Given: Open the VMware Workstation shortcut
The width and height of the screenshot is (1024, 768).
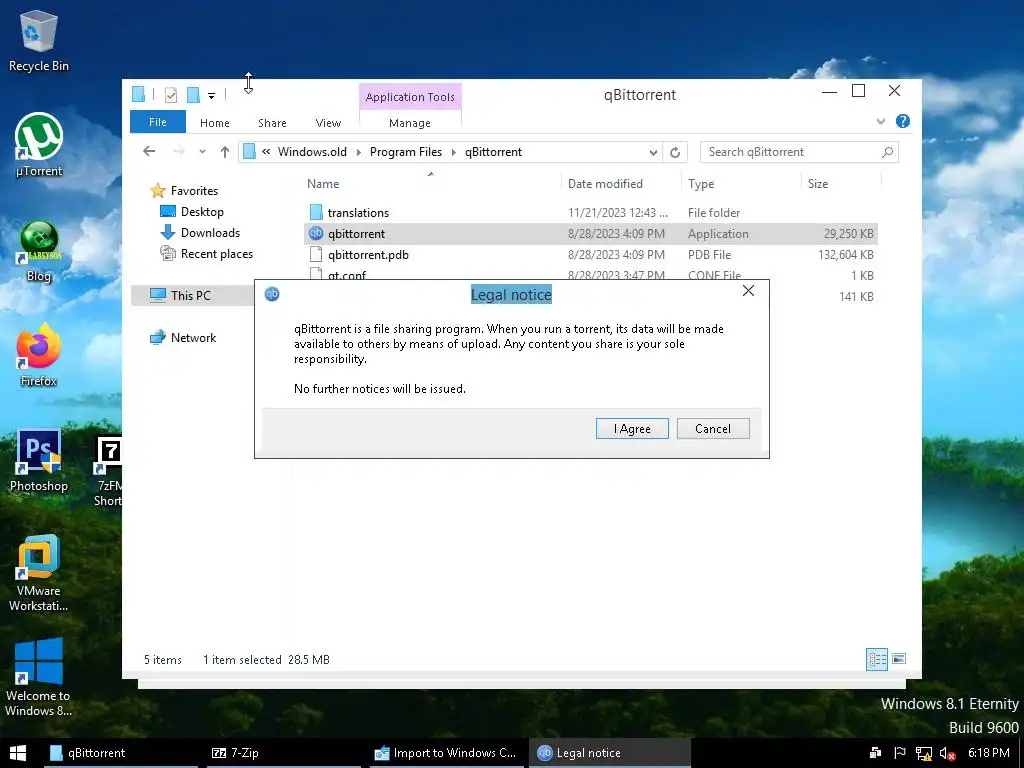Looking at the screenshot, I should coord(39,573).
